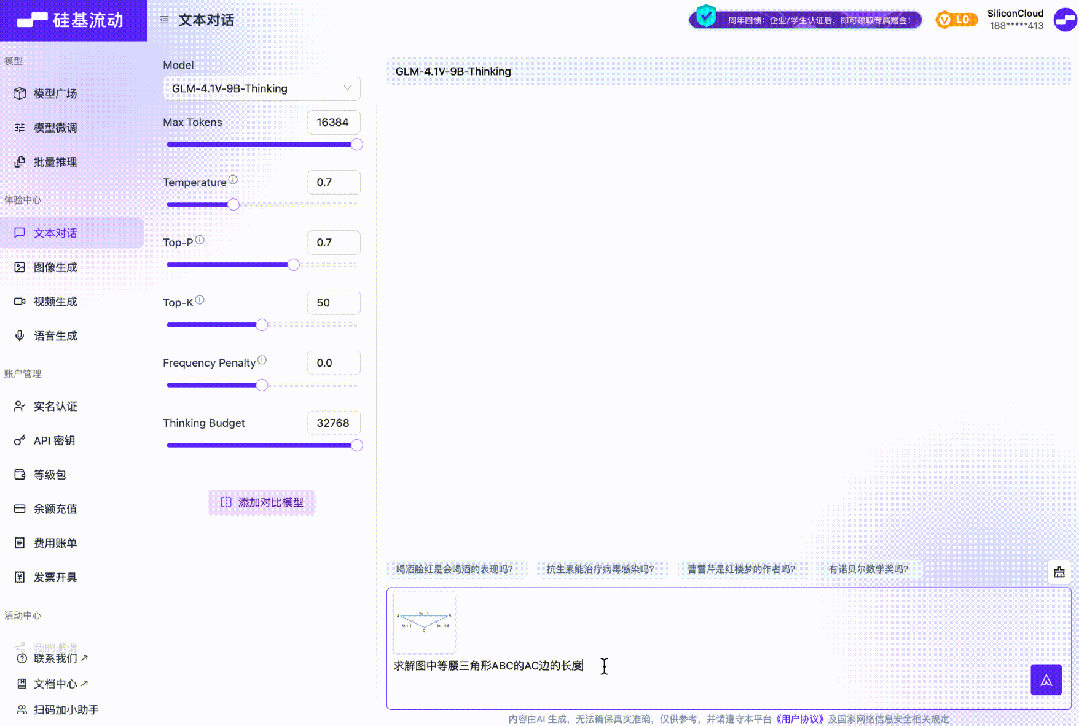Screen dimensions: 1079x726
Task: Open 余额充值 via its card icon
Action: click(20, 509)
